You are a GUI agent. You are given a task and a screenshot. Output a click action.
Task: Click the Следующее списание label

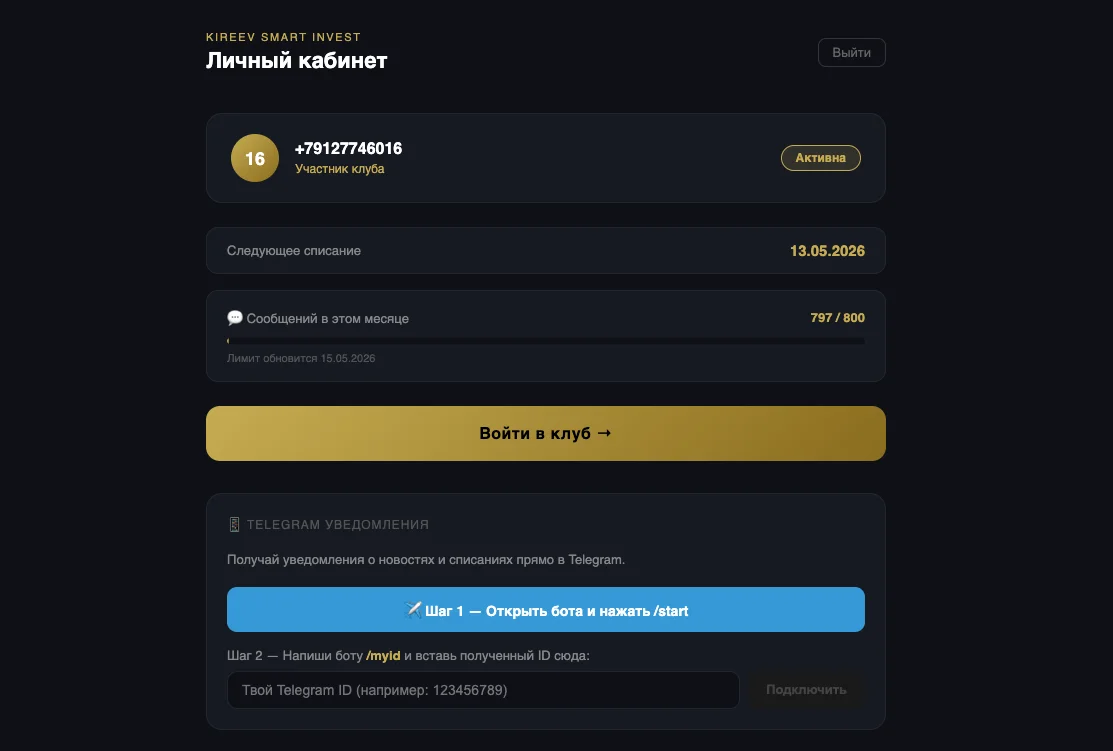point(294,251)
